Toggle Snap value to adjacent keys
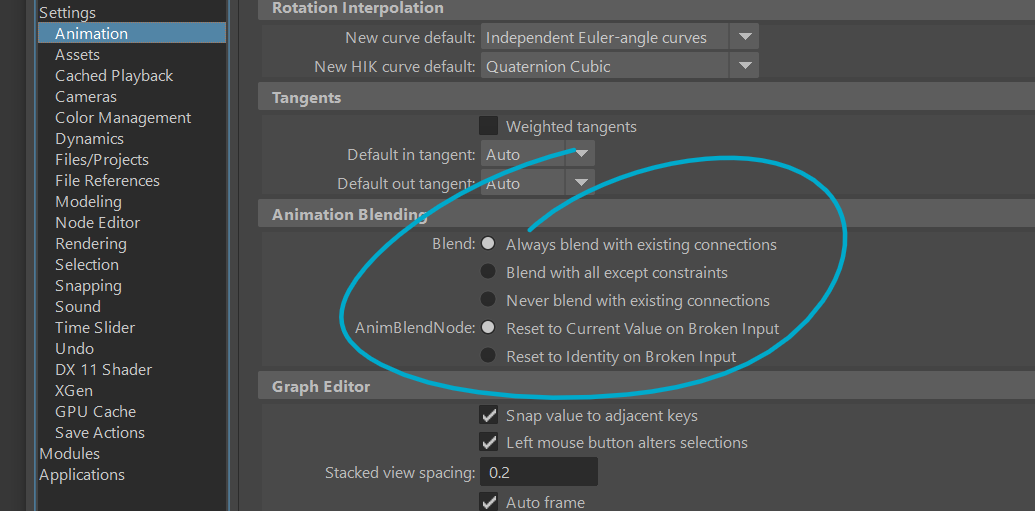 click(x=488, y=415)
